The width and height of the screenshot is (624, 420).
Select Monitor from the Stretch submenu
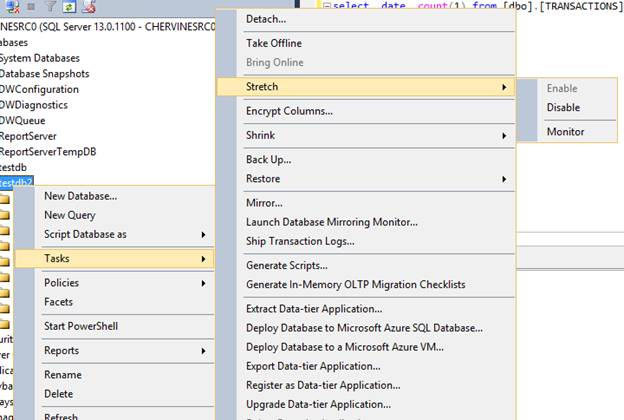point(565,132)
